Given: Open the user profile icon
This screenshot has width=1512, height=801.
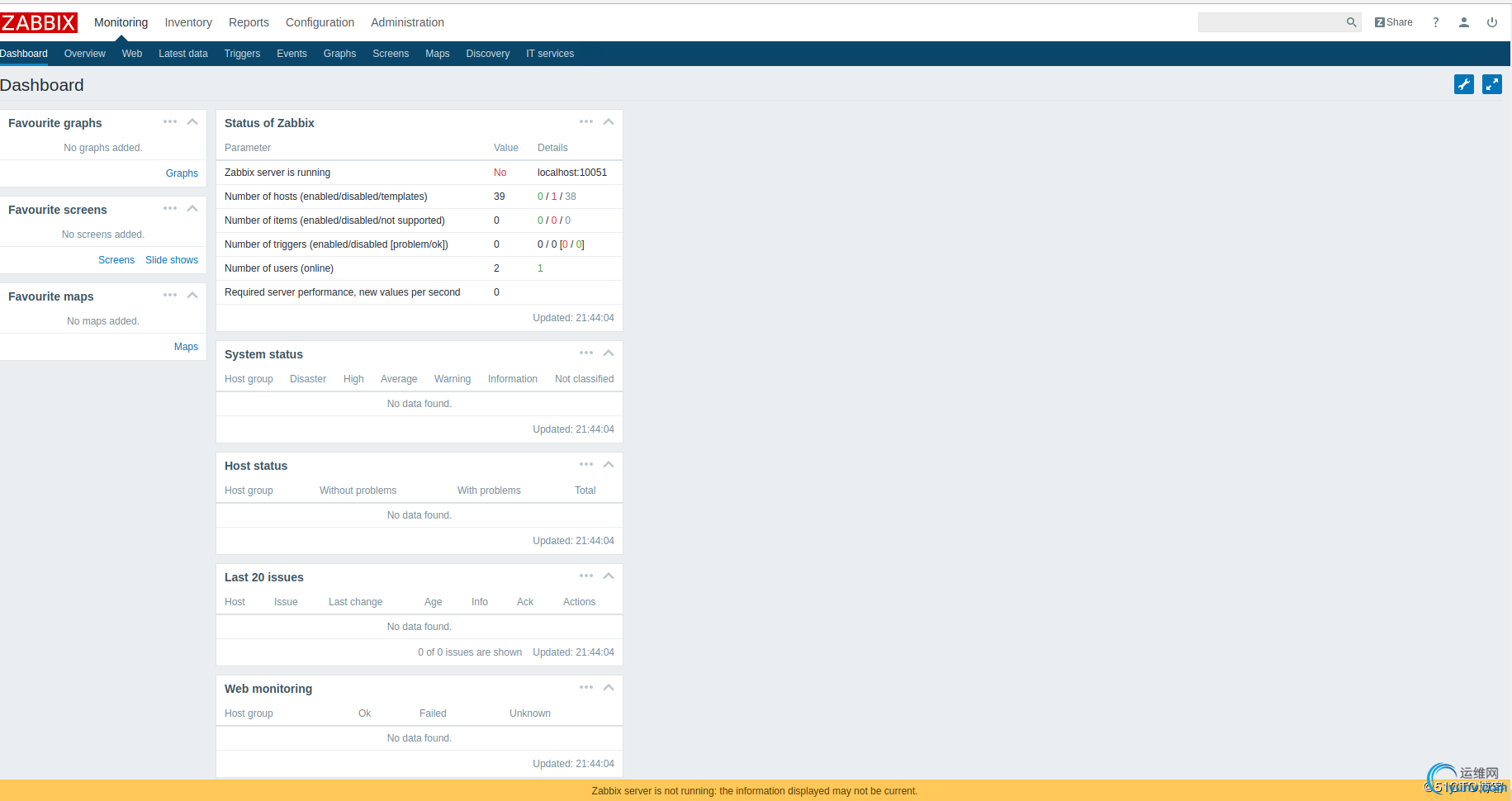Looking at the screenshot, I should (1464, 22).
